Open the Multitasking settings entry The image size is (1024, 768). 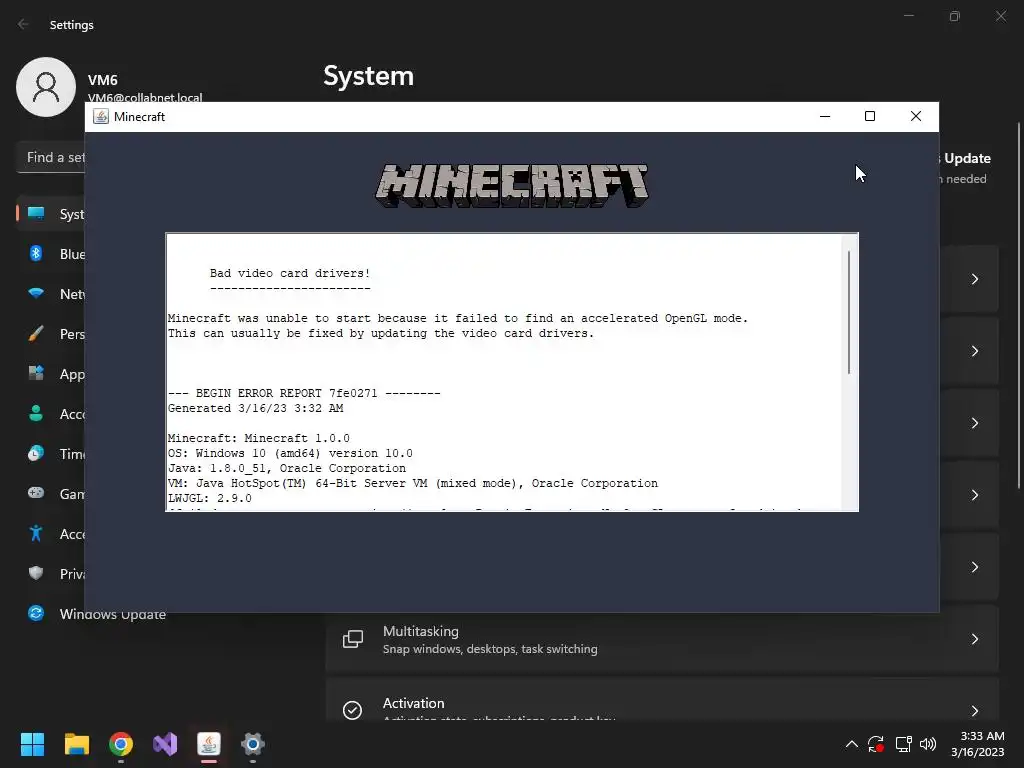662,639
